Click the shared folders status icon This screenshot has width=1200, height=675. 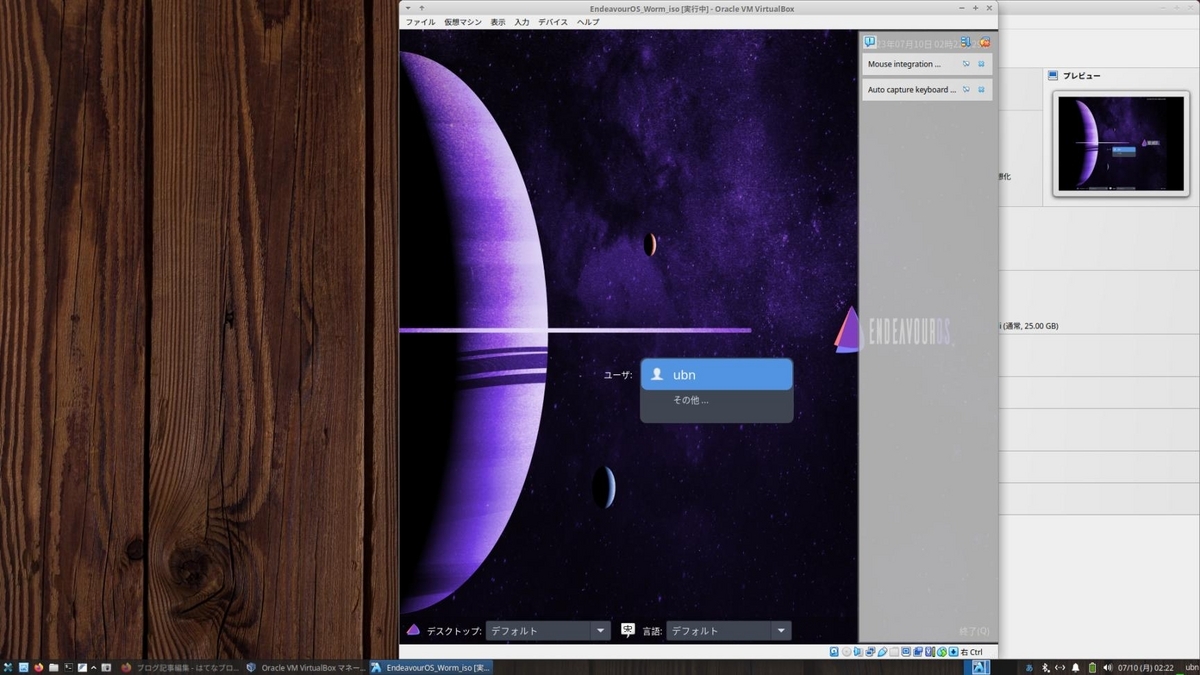894,652
